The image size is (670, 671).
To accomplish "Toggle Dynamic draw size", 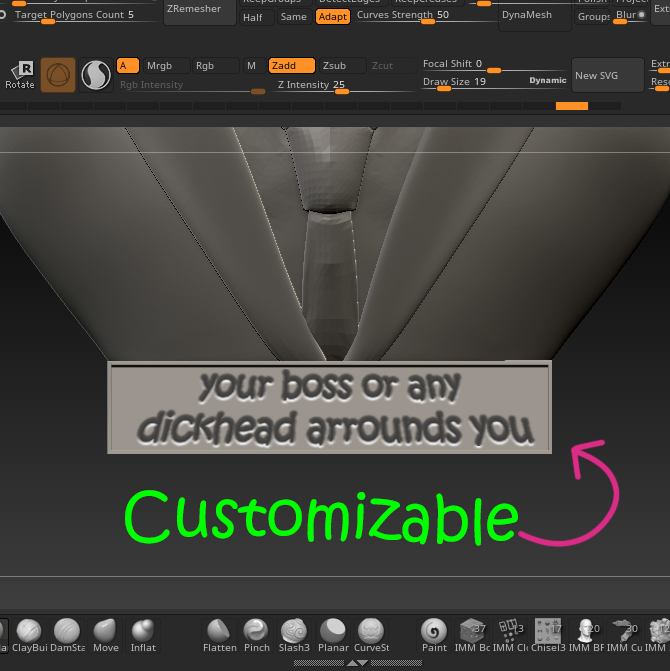I will pos(547,80).
